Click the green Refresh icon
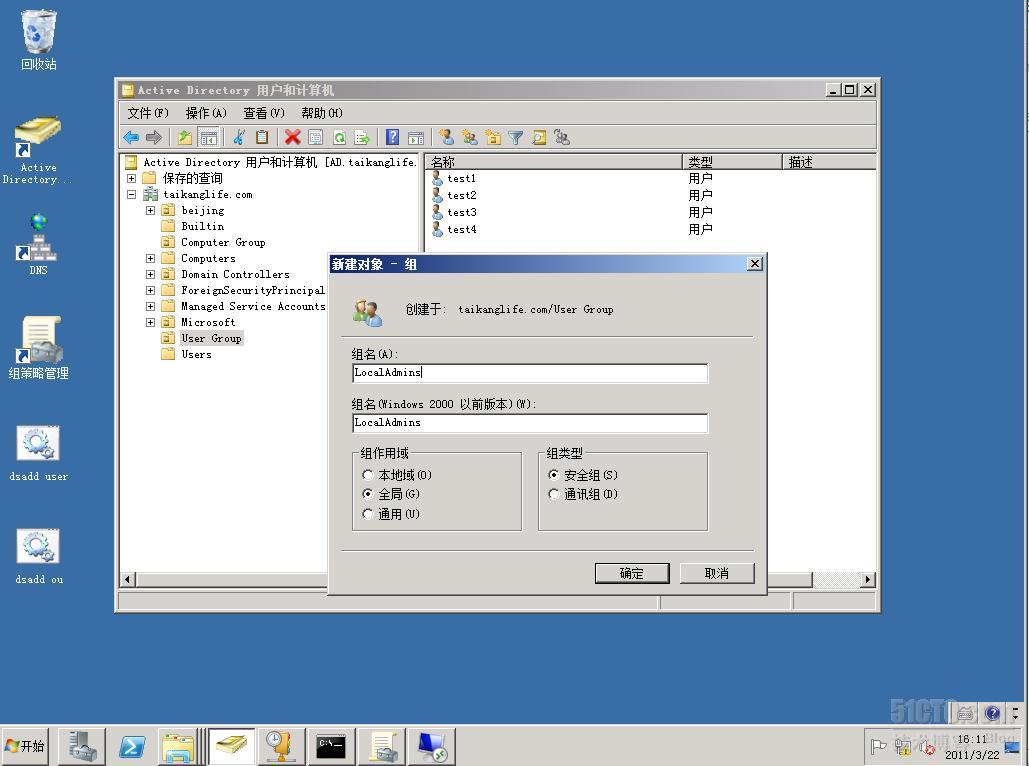Viewport: 1029px width, 766px height. tap(339, 137)
